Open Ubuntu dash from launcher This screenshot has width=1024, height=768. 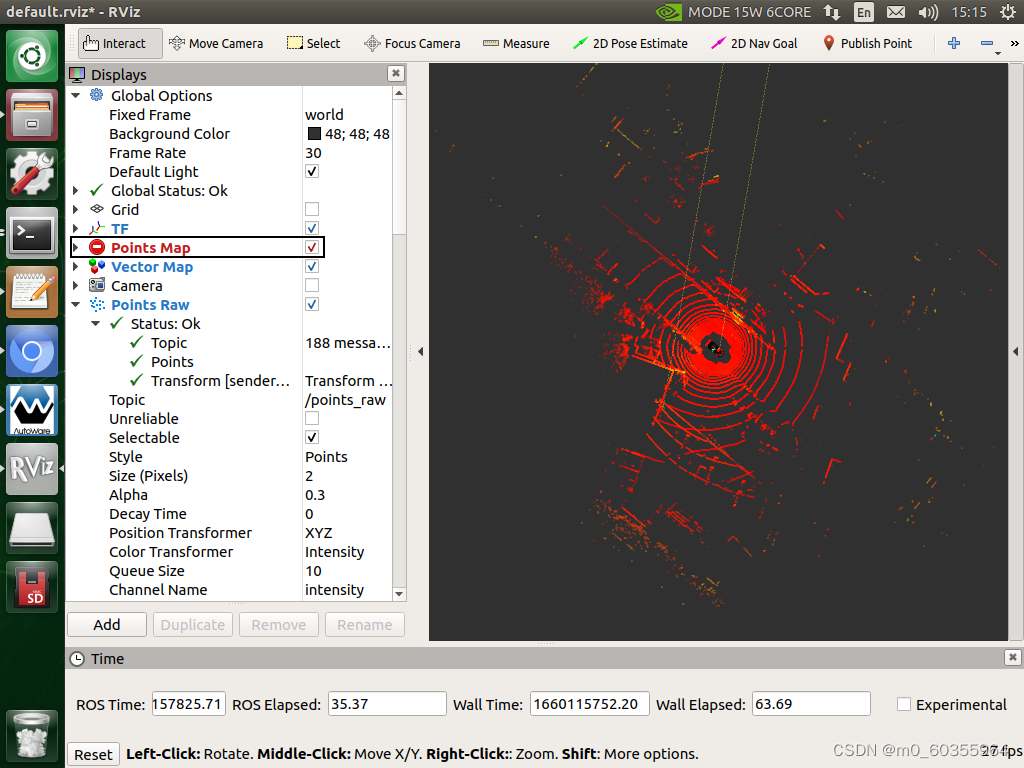[x=32, y=56]
